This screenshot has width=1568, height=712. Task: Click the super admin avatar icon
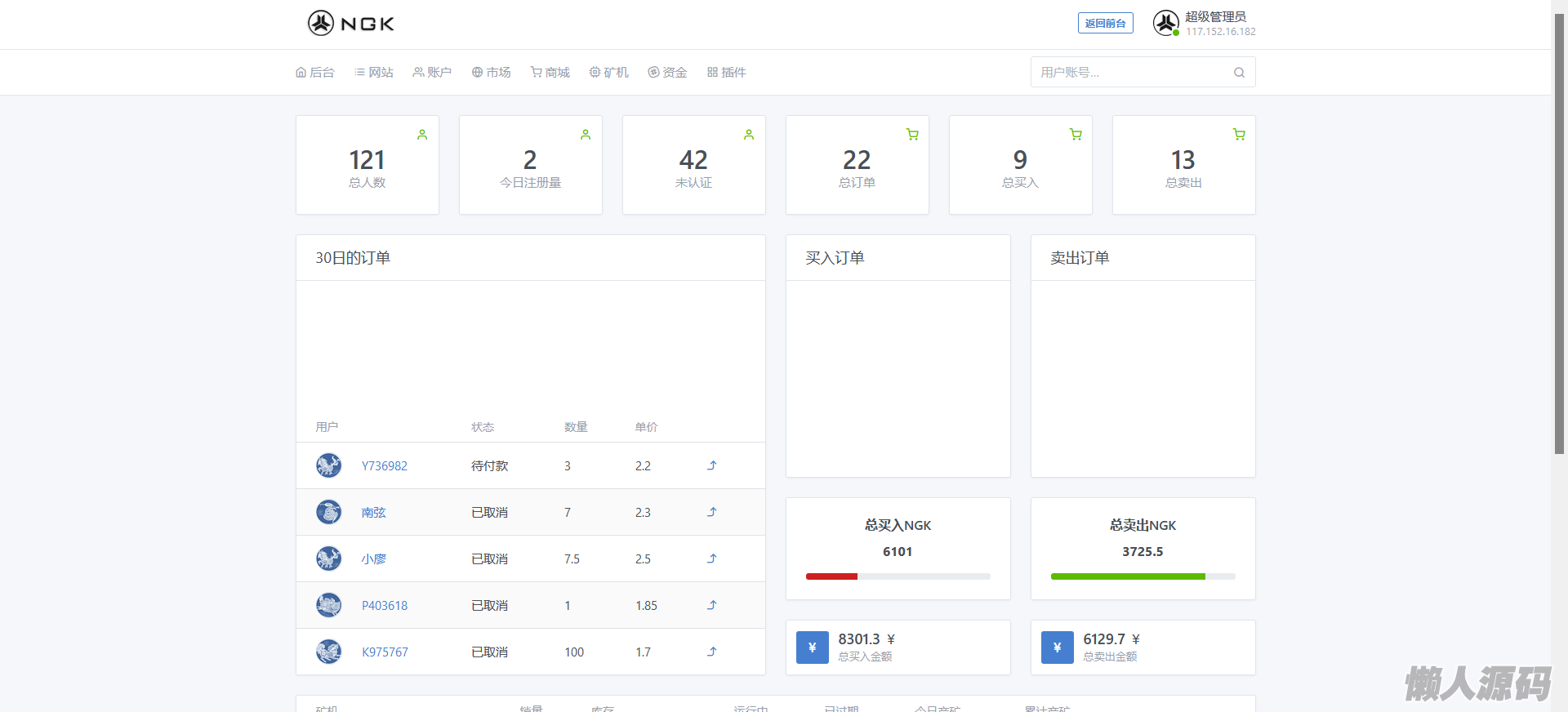pos(1165,24)
